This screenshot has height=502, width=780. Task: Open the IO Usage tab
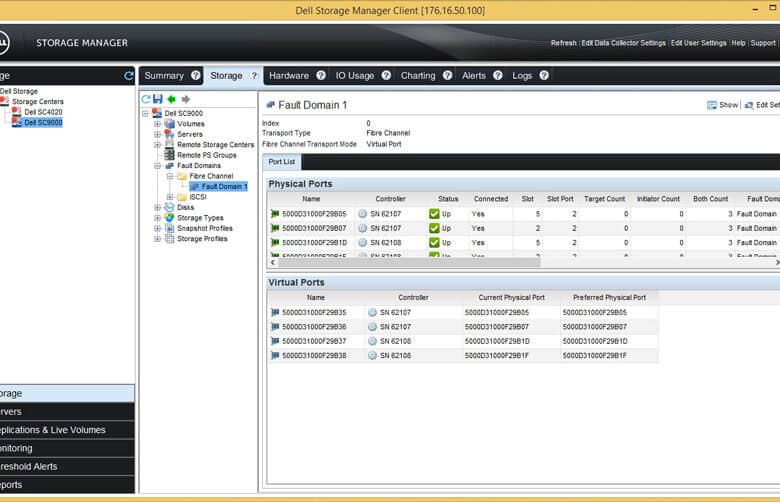coord(355,76)
